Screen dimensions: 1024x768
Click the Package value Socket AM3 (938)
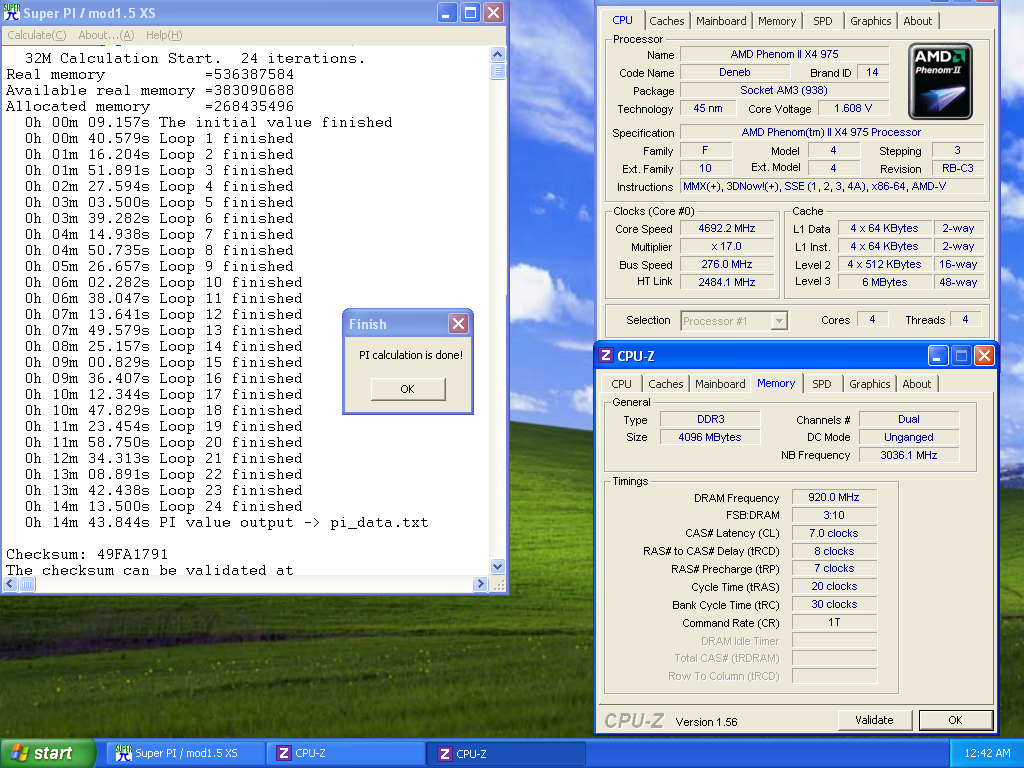tap(784, 90)
